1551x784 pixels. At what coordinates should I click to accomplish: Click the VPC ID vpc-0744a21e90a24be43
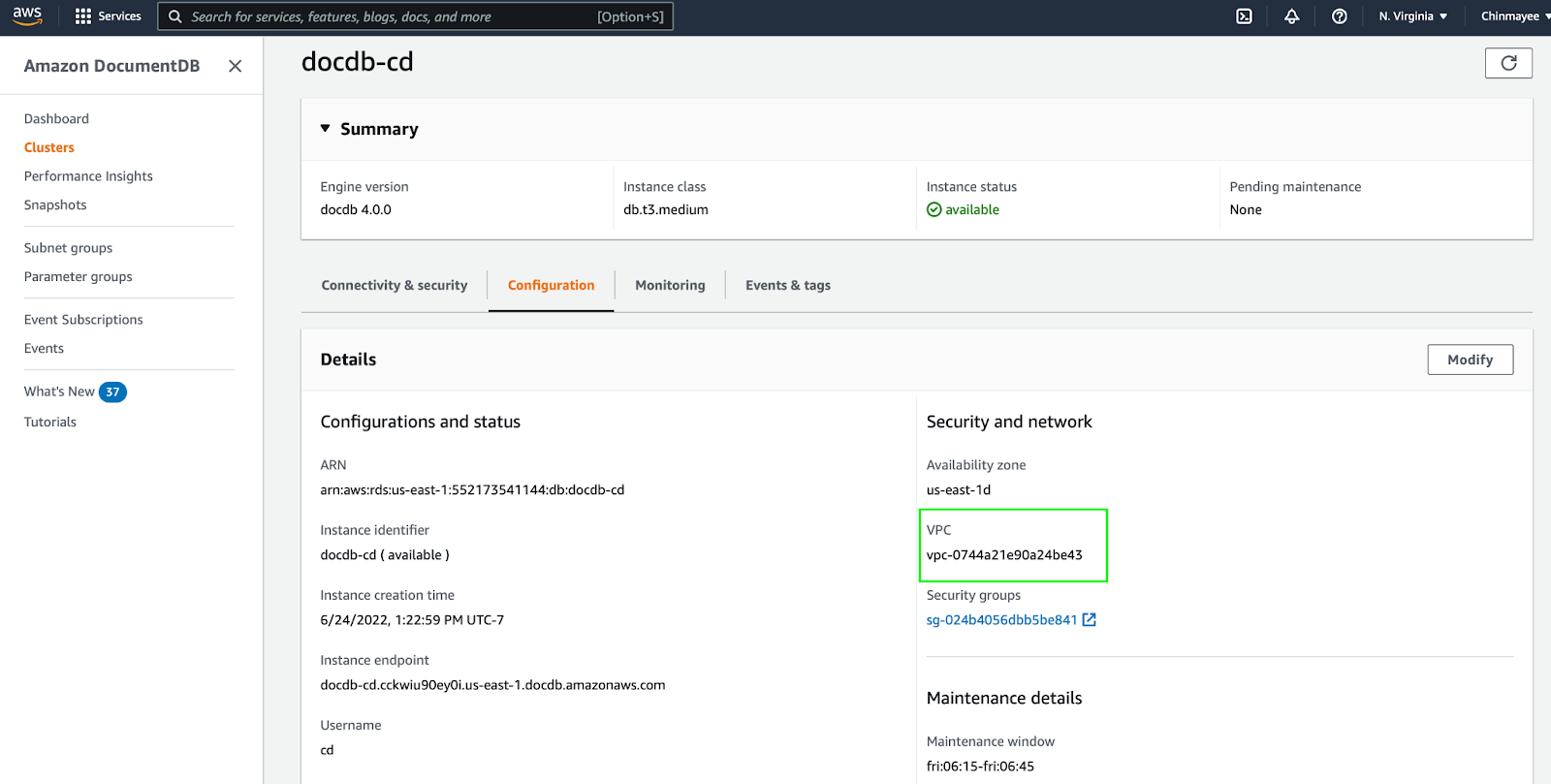coord(1004,555)
